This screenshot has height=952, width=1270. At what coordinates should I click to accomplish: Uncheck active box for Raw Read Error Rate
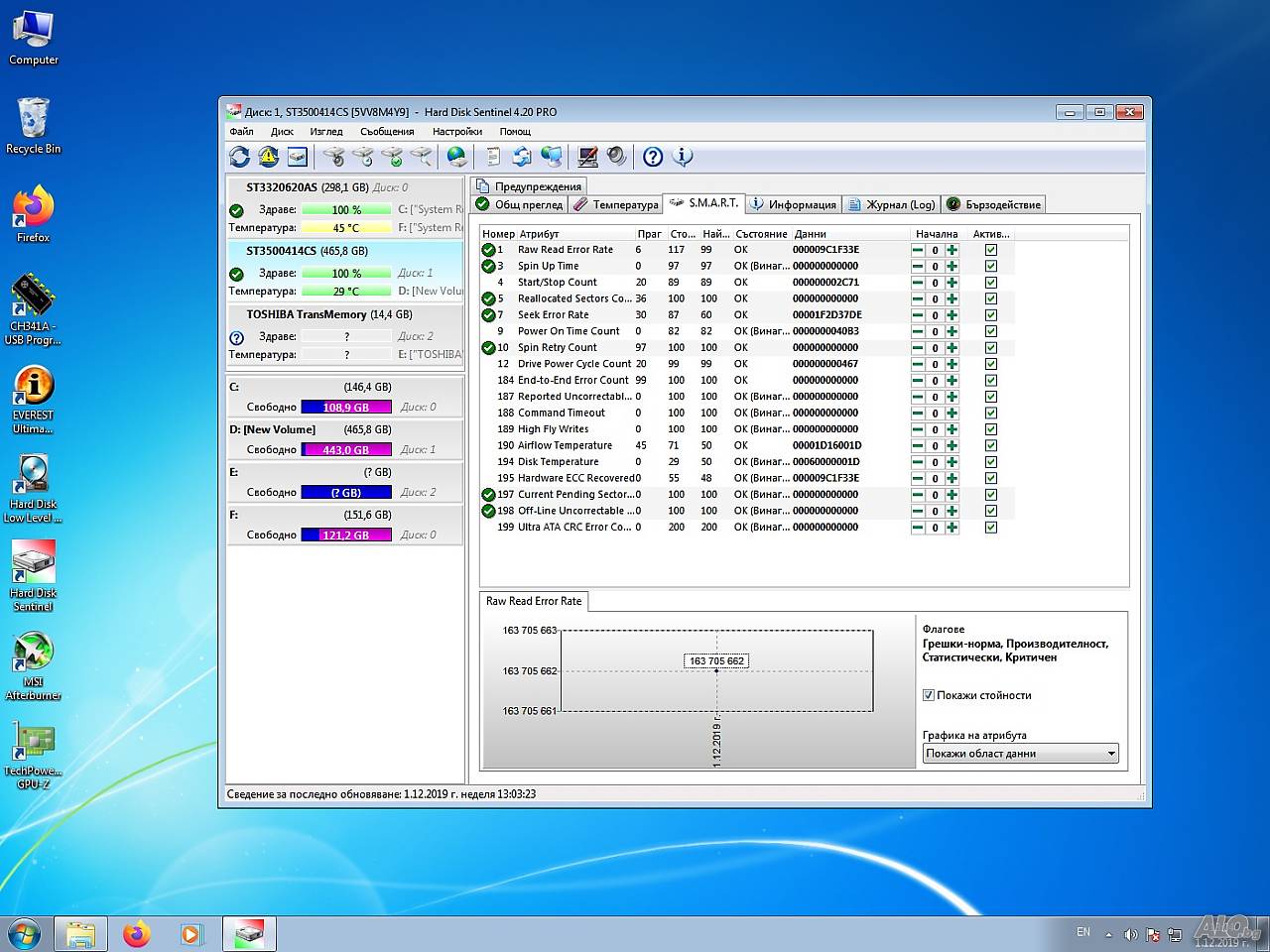point(990,250)
